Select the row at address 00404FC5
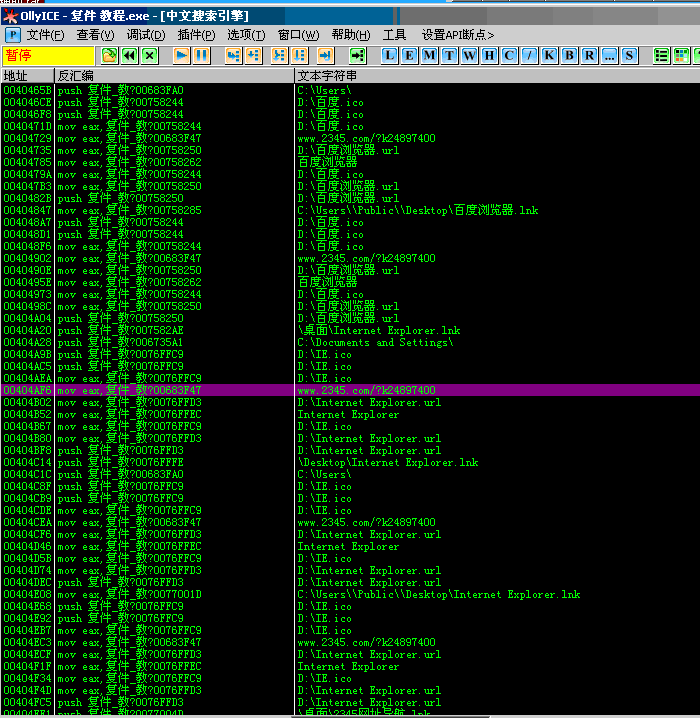 click(x=350, y=702)
